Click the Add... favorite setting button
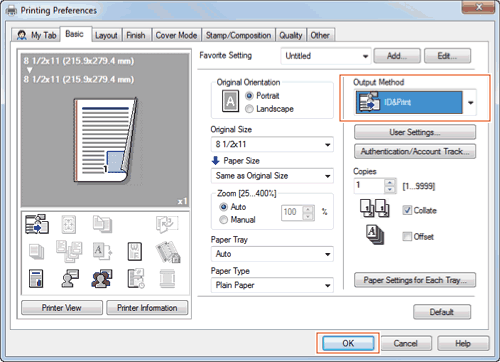The height and width of the screenshot is (362, 500). click(x=397, y=56)
